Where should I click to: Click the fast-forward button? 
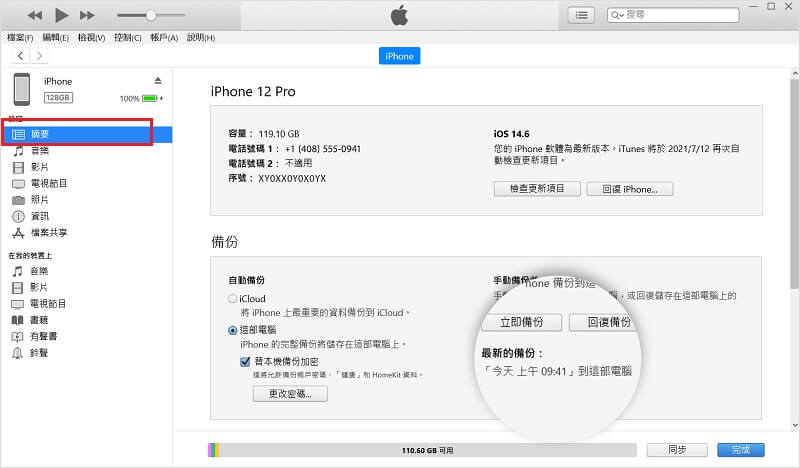coord(87,15)
